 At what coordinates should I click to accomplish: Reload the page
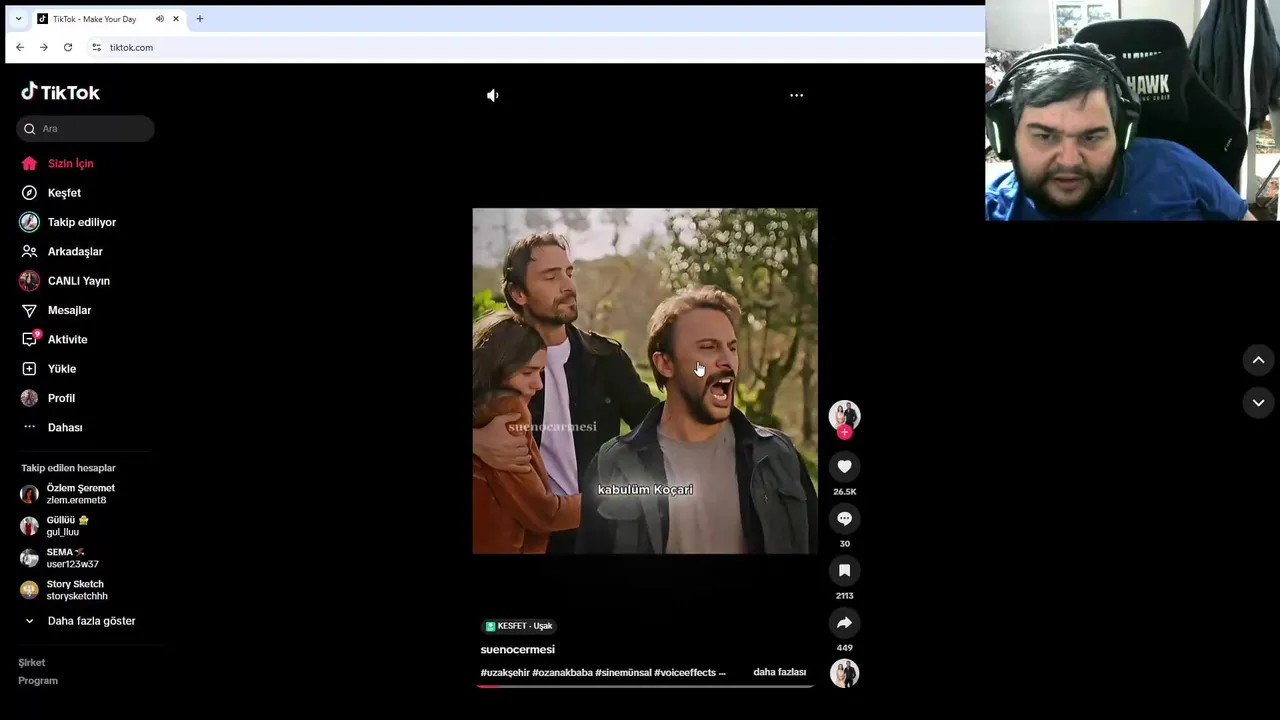(x=68, y=47)
